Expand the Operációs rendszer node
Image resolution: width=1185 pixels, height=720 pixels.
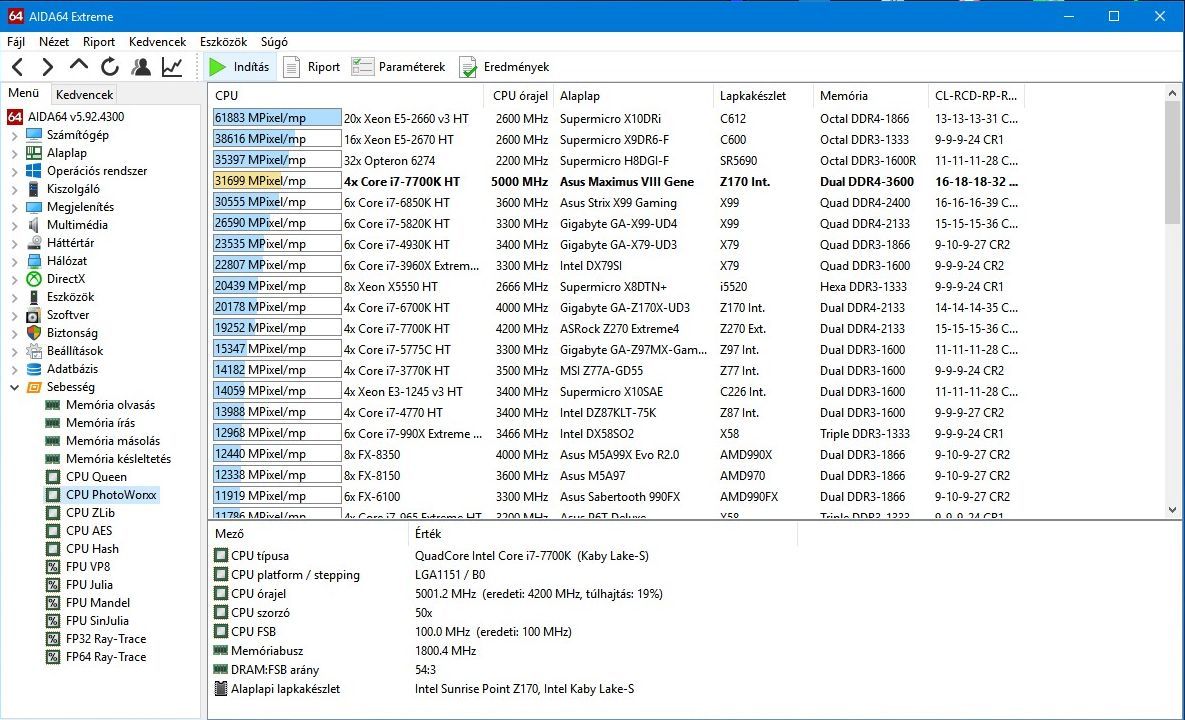click(14, 172)
